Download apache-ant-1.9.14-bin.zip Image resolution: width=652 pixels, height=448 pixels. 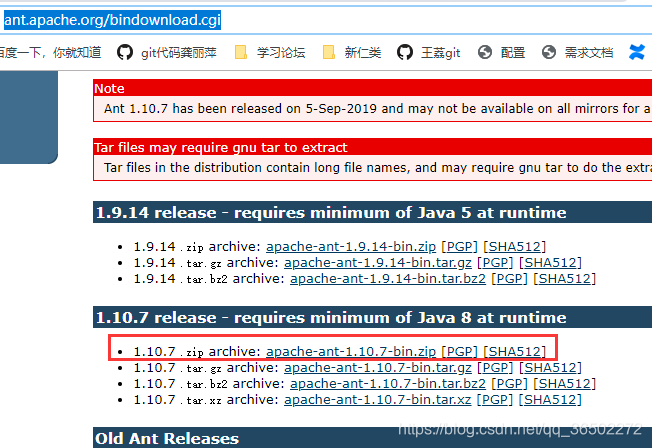pos(351,247)
